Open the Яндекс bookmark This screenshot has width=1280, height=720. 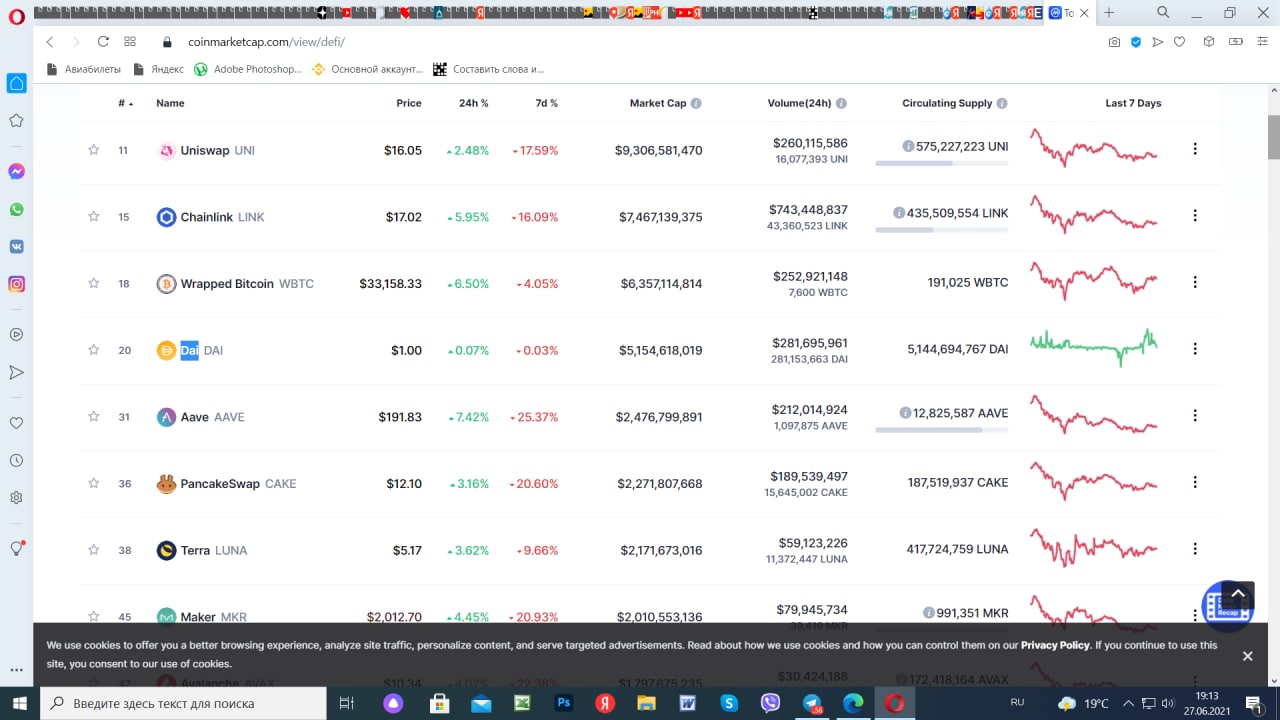158,69
